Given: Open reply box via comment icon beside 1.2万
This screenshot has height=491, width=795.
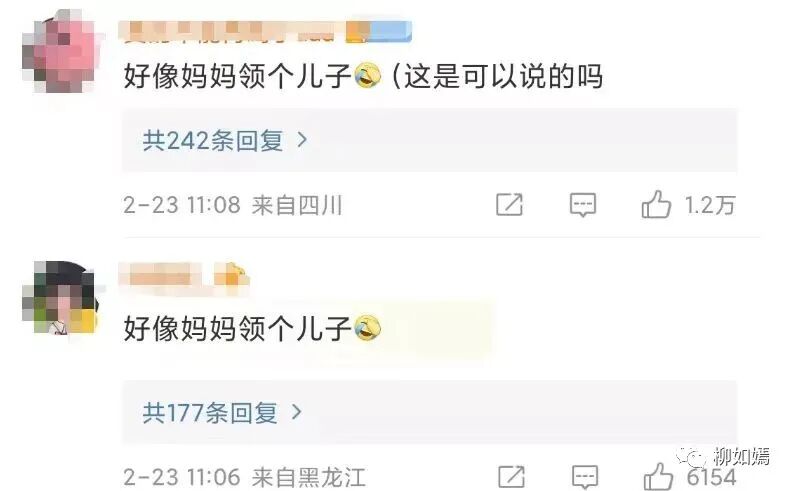Looking at the screenshot, I should coord(583,205).
